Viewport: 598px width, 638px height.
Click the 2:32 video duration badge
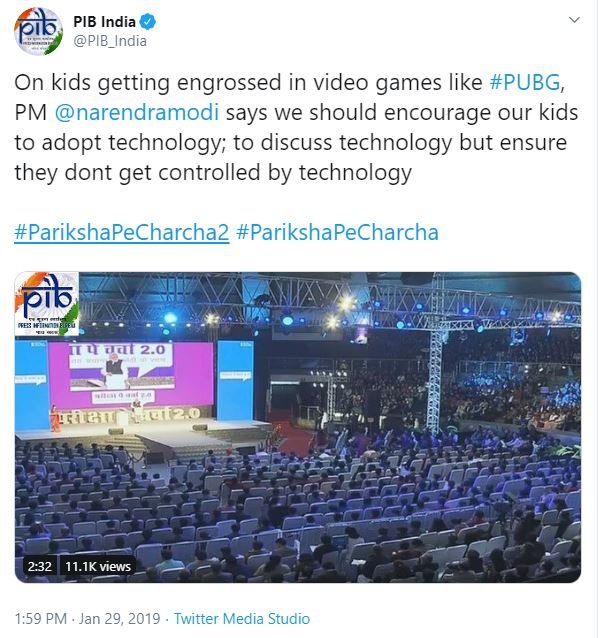point(39,566)
